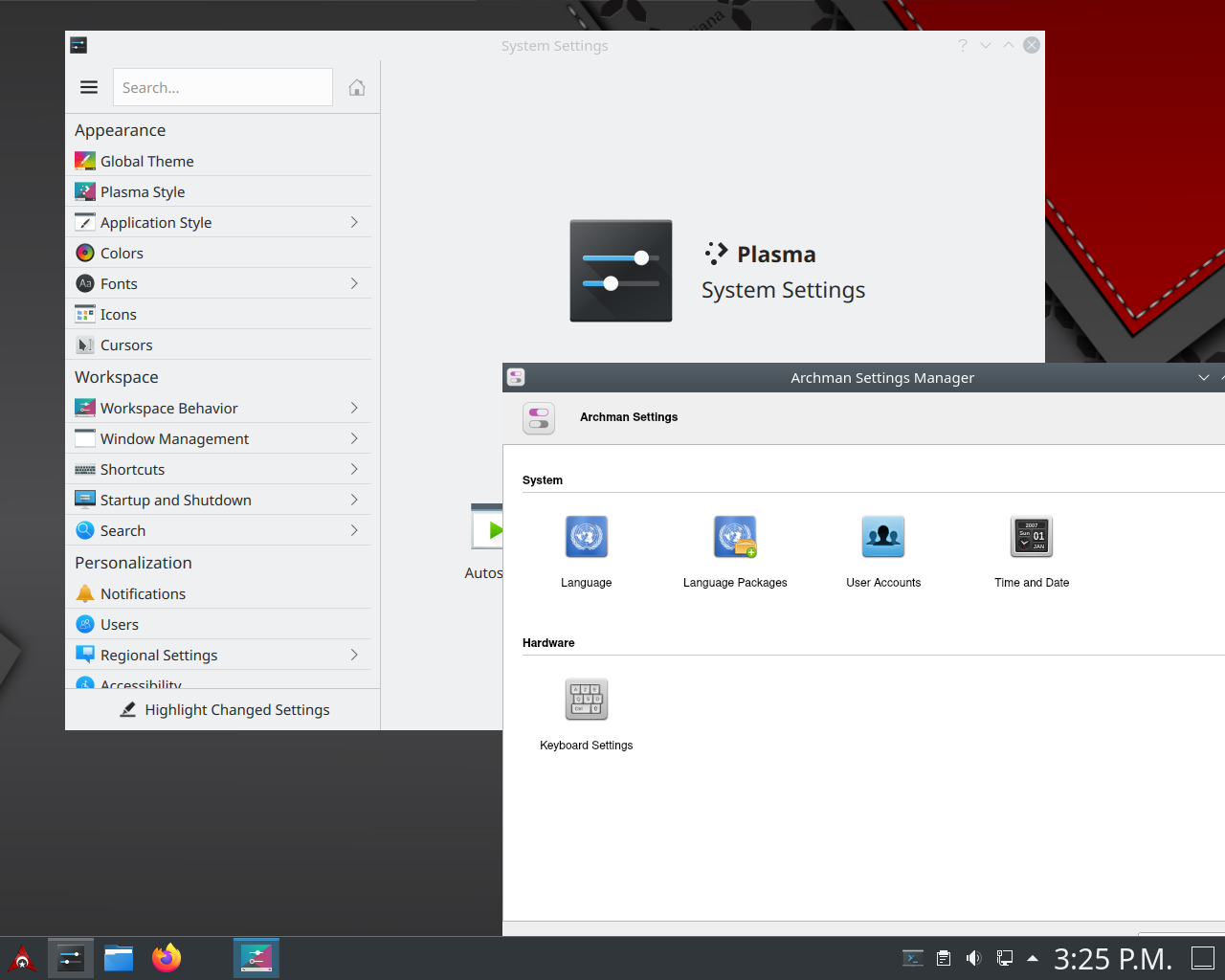Open the volume control in system tray
Screen dimensions: 1225x980
(x=973, y=958)
